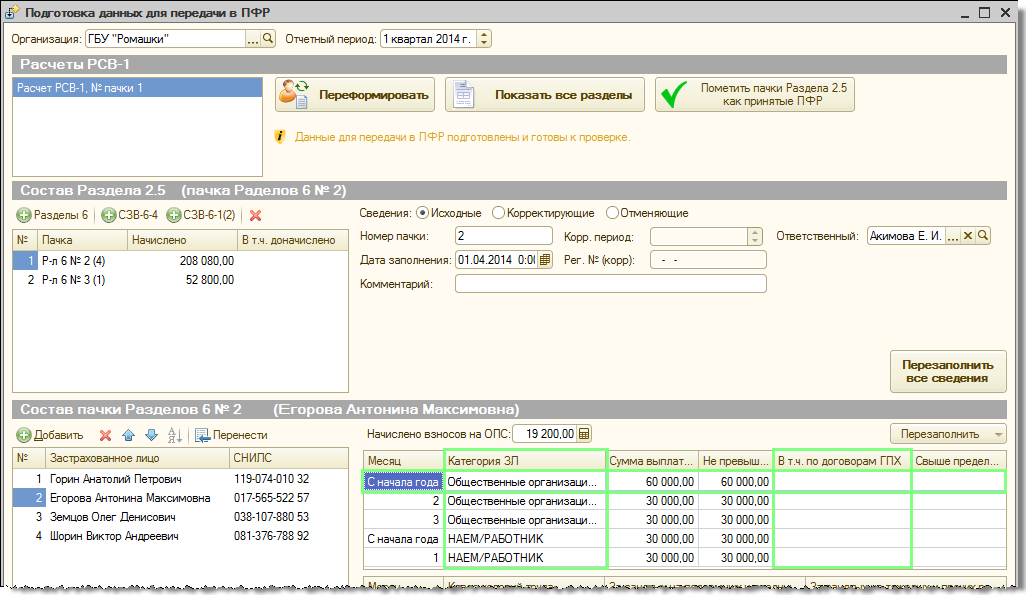Add СЗВ-6-4 pack
This screenshot has width=1026, height=595.
coord(130,215)
